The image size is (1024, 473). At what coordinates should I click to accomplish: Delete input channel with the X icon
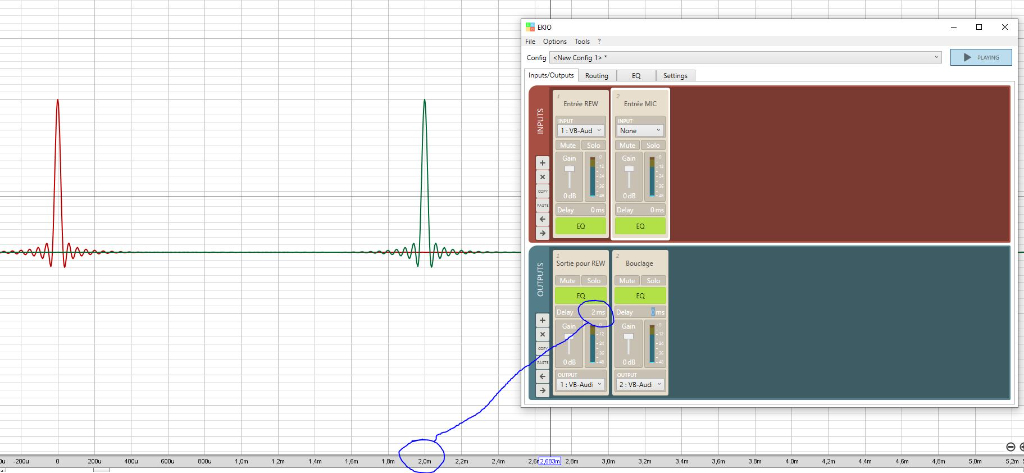(543, 177)
